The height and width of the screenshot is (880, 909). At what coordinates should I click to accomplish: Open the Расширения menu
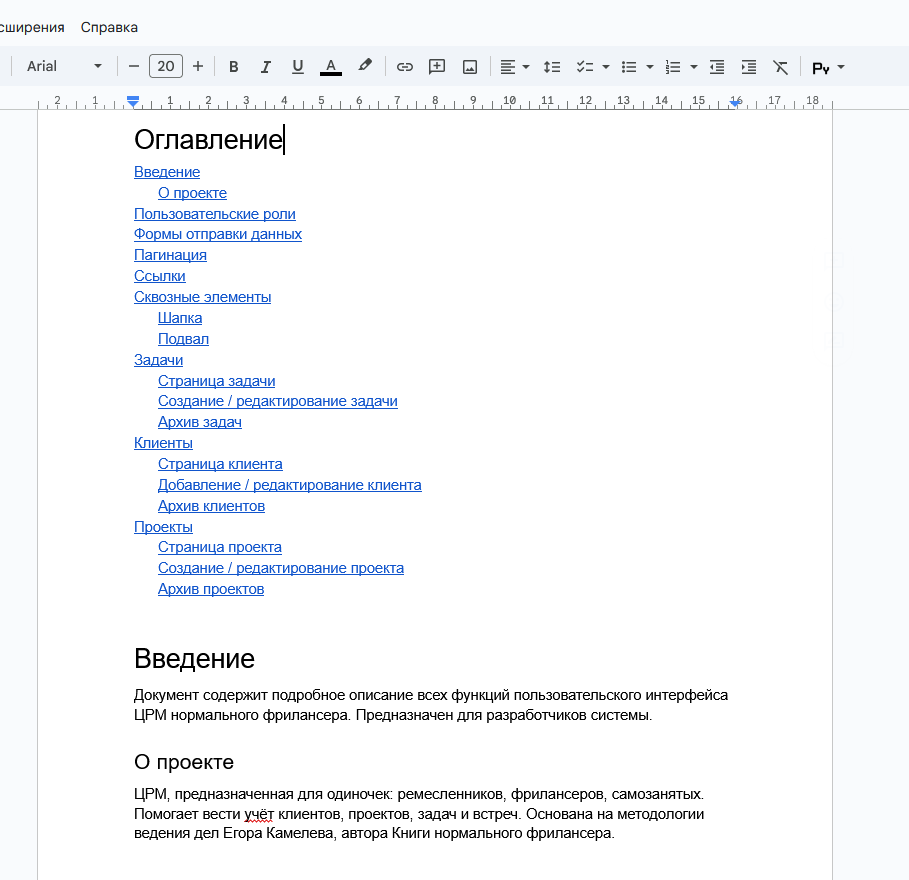tap(30, 28)
